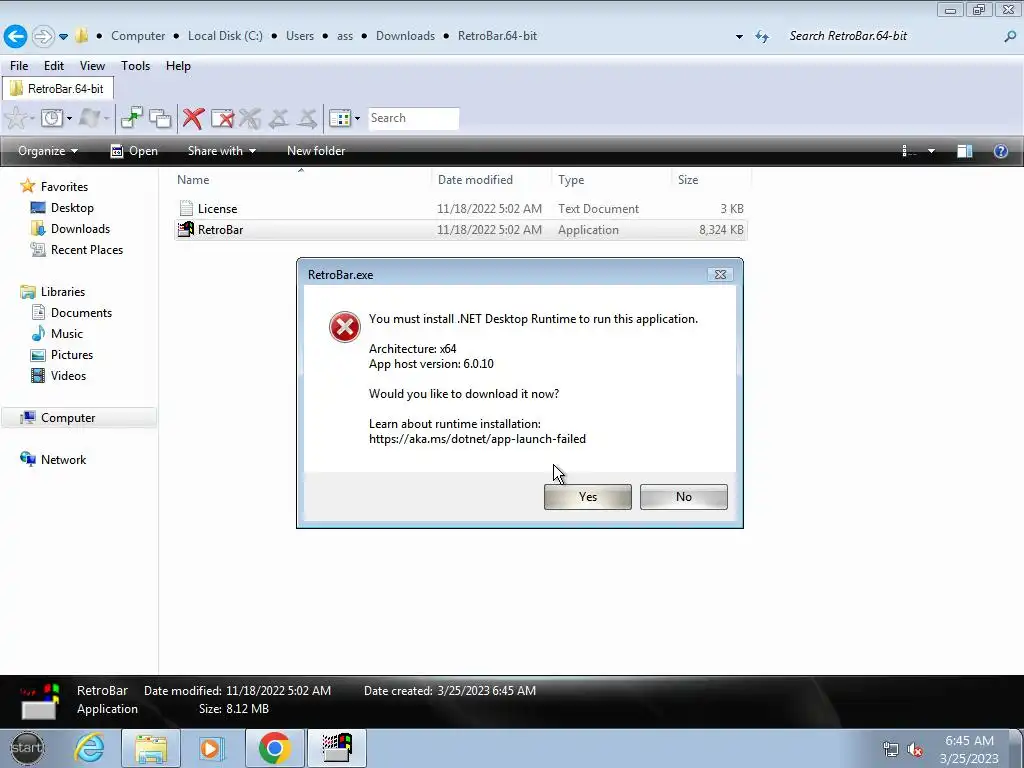Screen dimensions: 1024x768
Task: Click the Local Disk (C:) breadcrumb
Action: 225,36
